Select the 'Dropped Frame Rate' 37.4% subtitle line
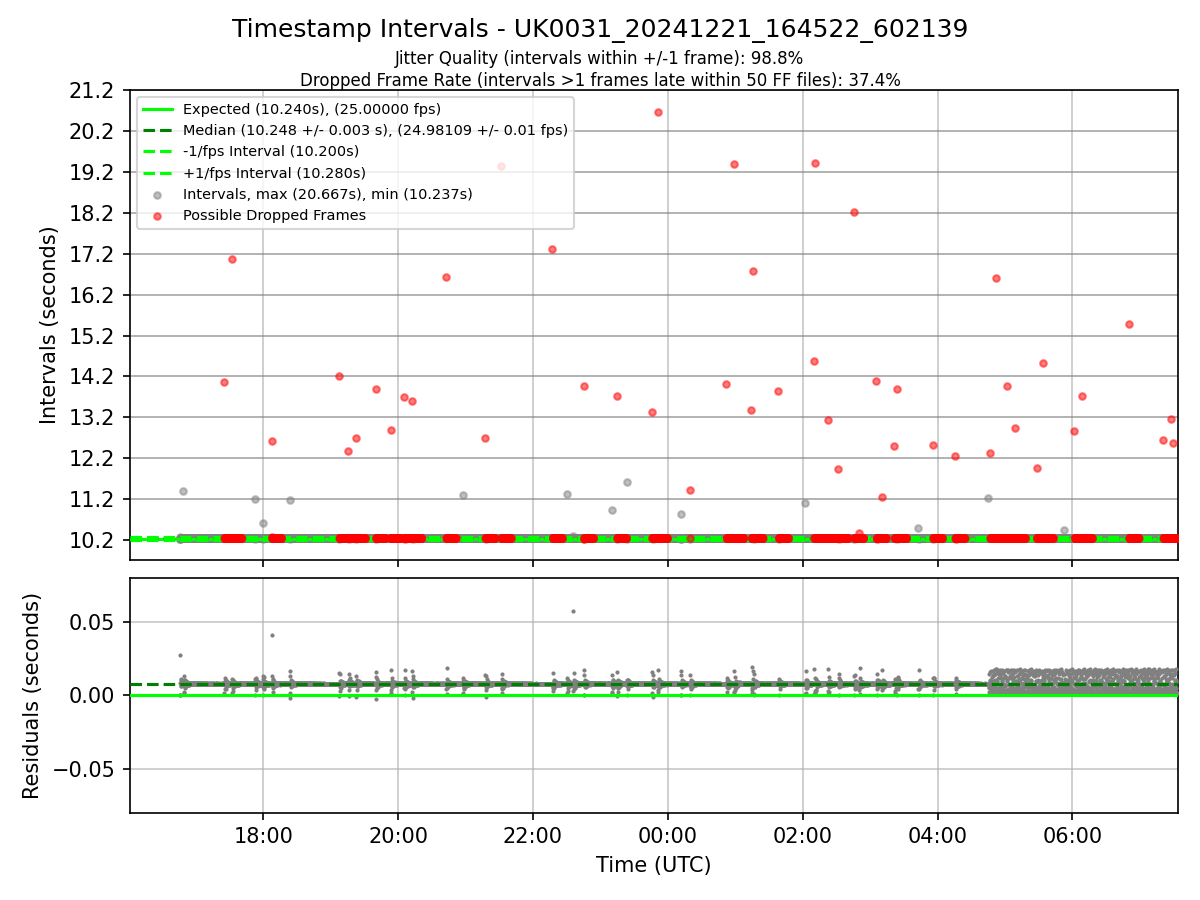 point(600,80)
